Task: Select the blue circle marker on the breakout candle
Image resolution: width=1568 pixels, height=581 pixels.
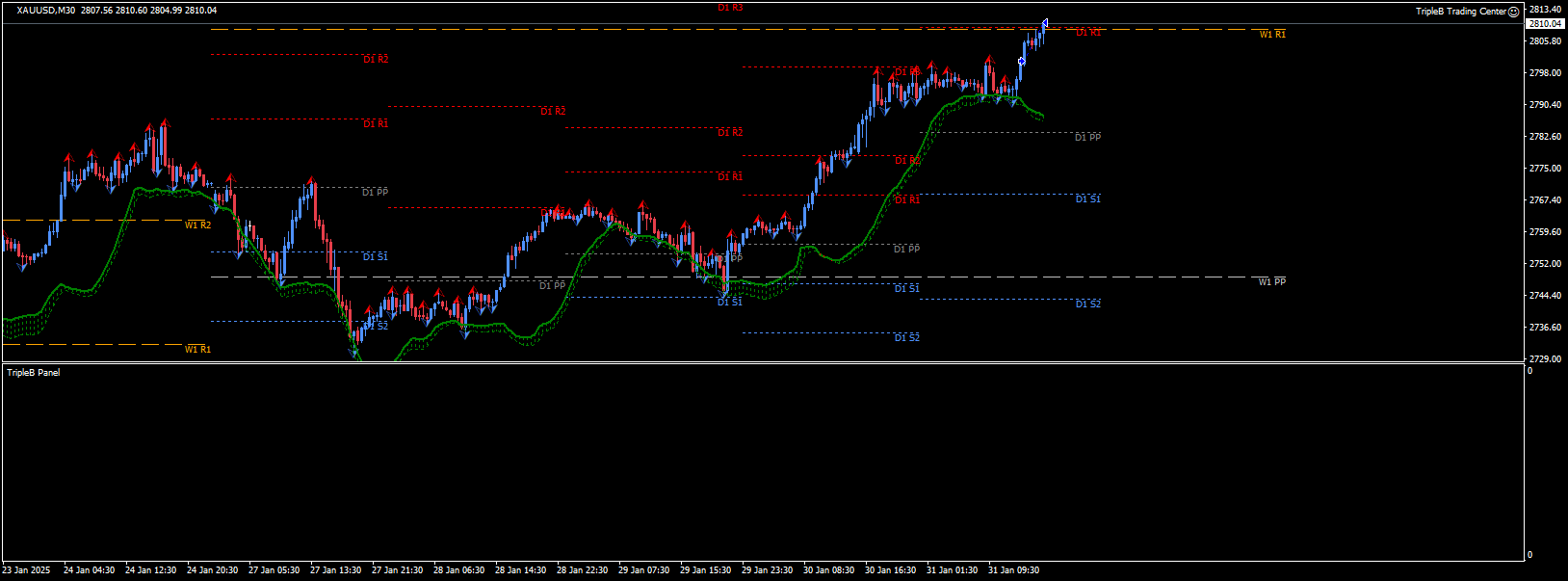Action: pyautogui.click(x=1022, y=62)
